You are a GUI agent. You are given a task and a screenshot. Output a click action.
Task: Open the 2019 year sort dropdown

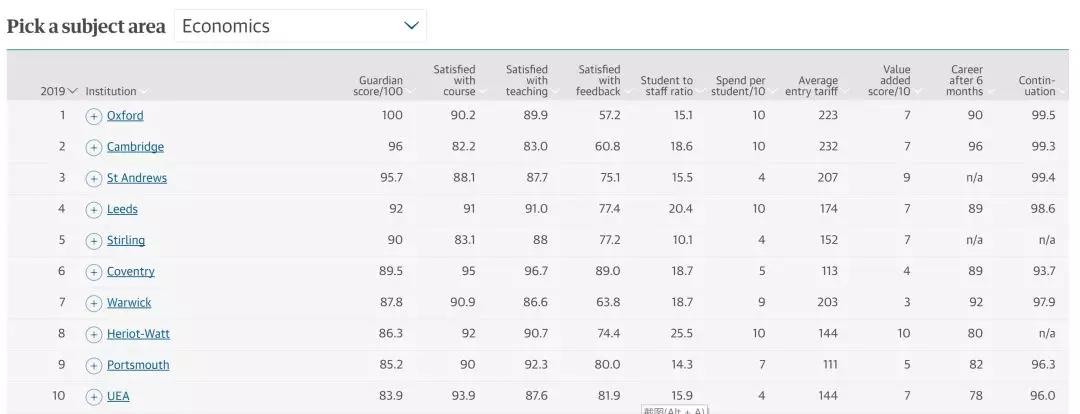(x=59, y=91)
